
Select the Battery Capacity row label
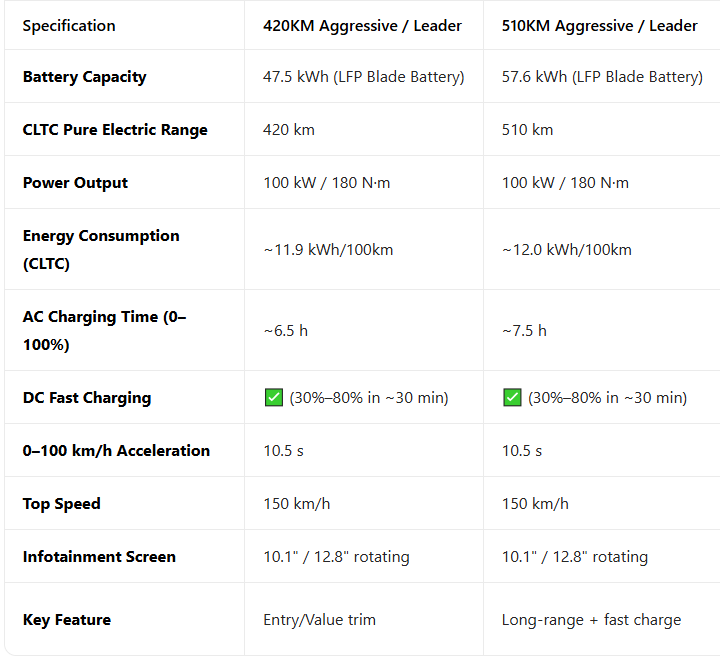[x=85, y=77]
